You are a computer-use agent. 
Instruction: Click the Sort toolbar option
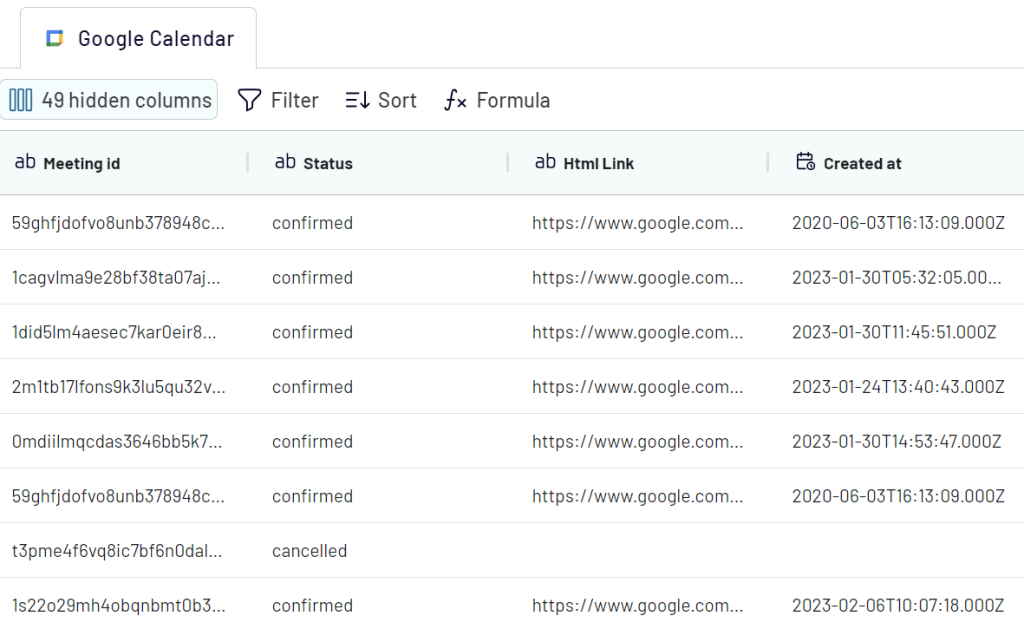(x=380, y=99)
